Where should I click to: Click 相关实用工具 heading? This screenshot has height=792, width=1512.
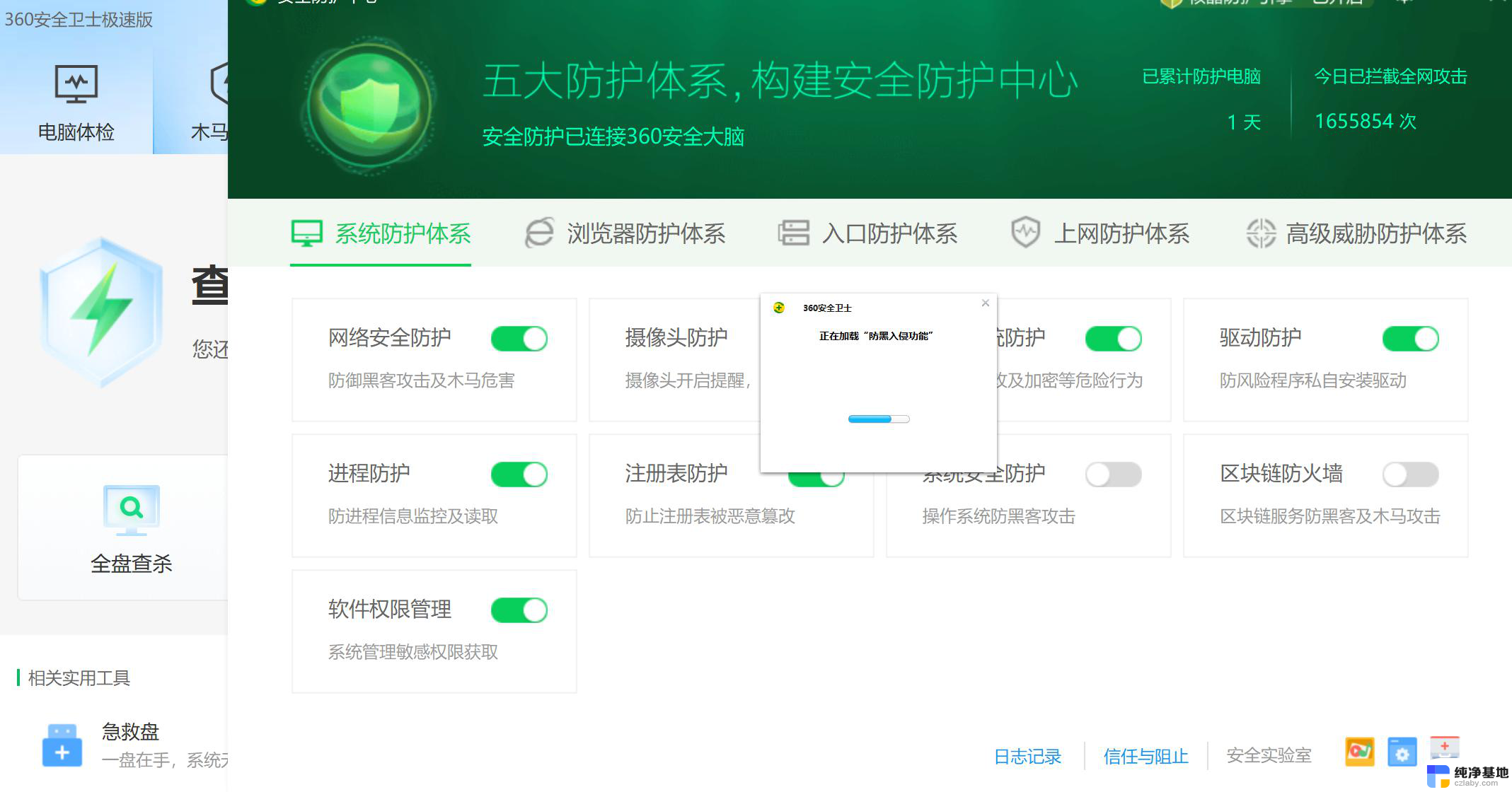click(79, 678)
